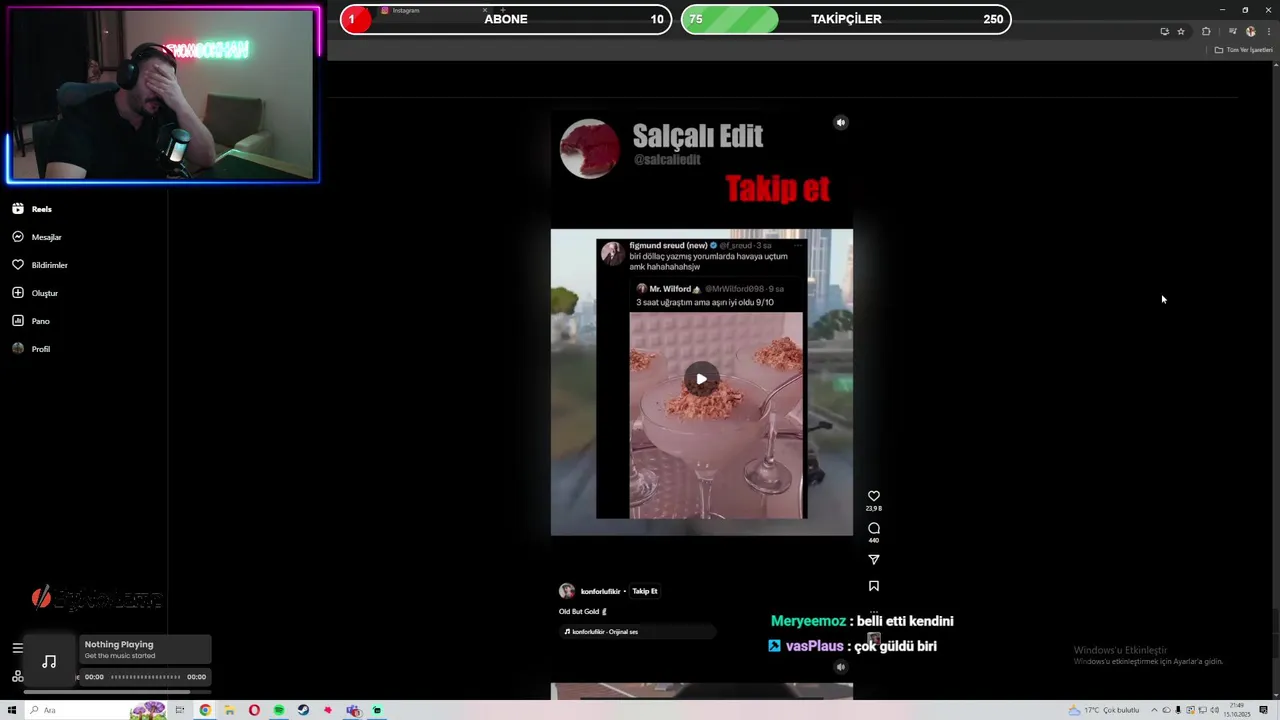The height and width of the screenshot is (720, 1280).
Task: Open File Explorer from the taskbar
Action: [229, 710]
